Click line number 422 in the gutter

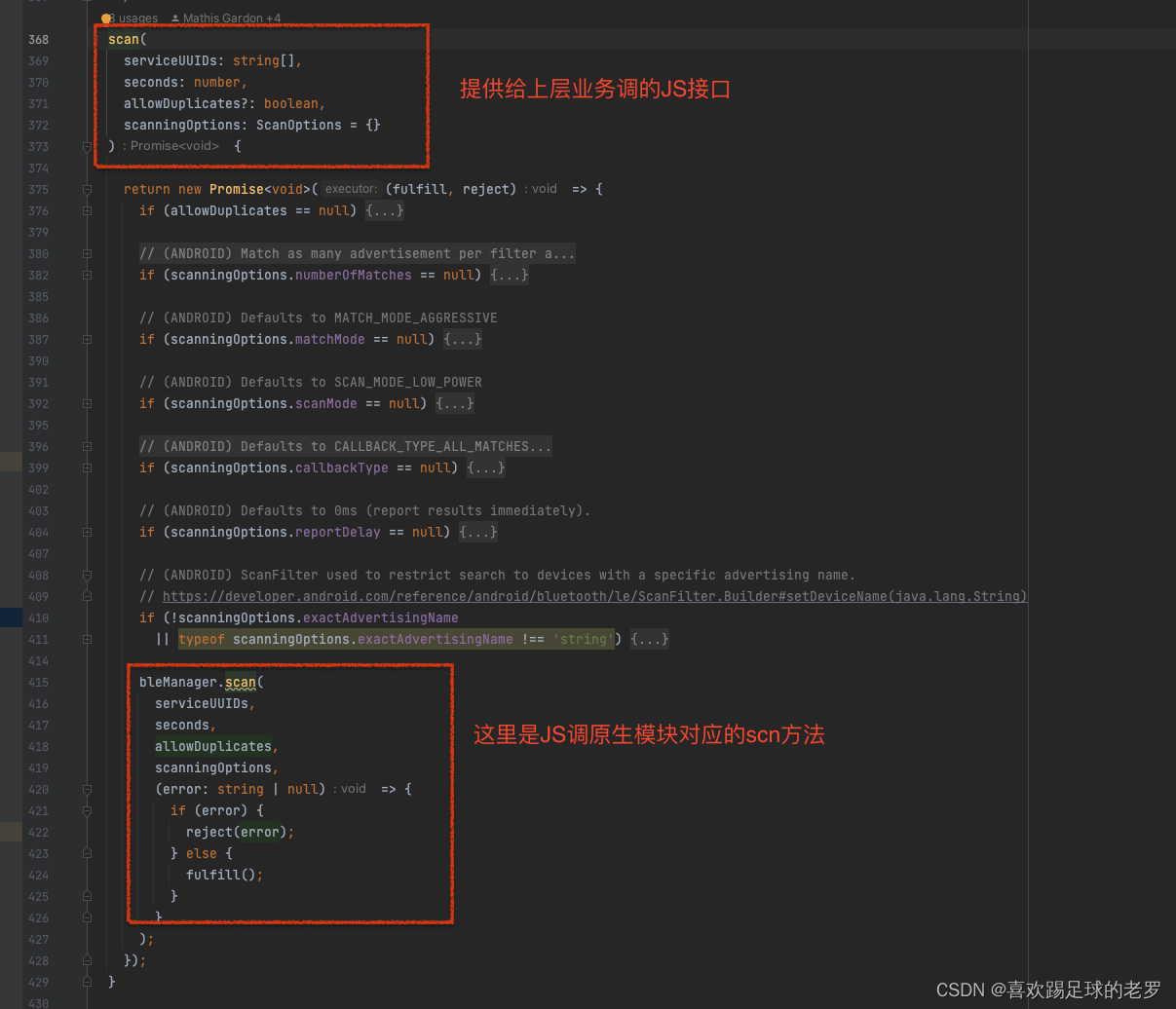38,833
